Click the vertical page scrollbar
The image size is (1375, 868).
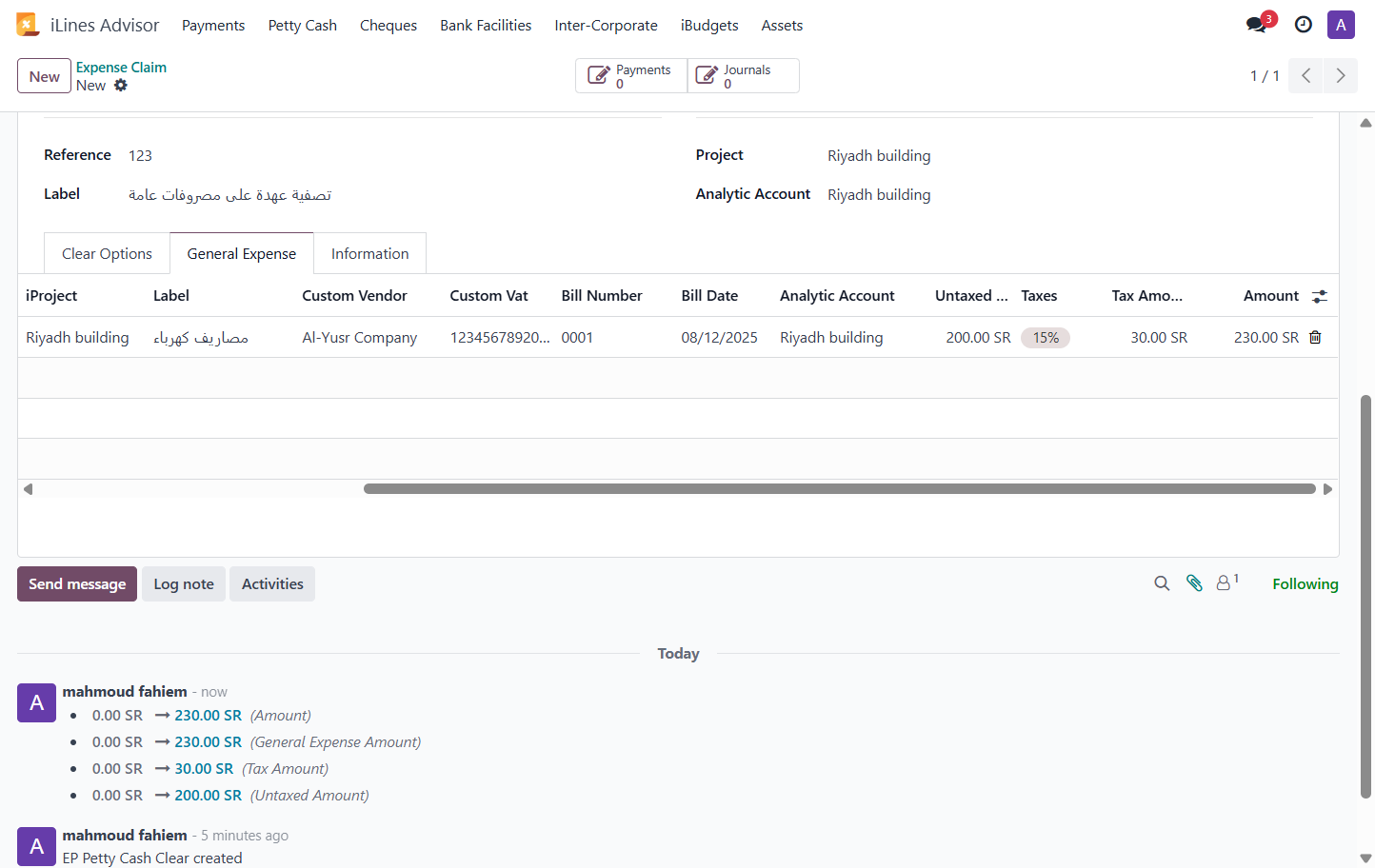click(x=1365, y=597)
